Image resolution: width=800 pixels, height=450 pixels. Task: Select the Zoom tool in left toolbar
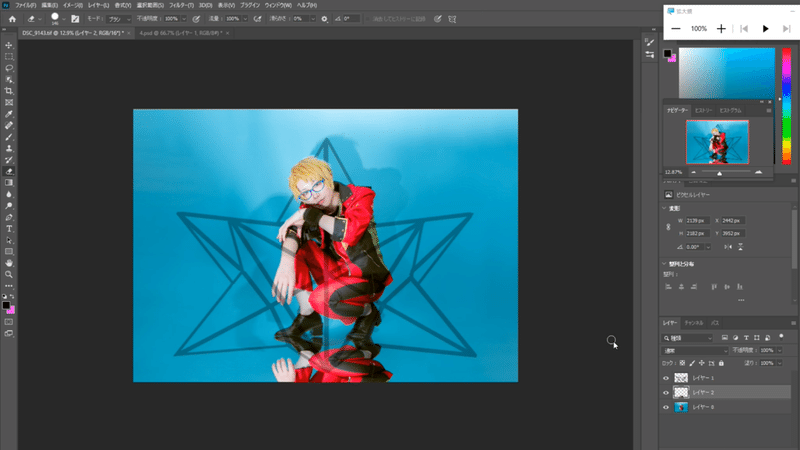(9, 274)
